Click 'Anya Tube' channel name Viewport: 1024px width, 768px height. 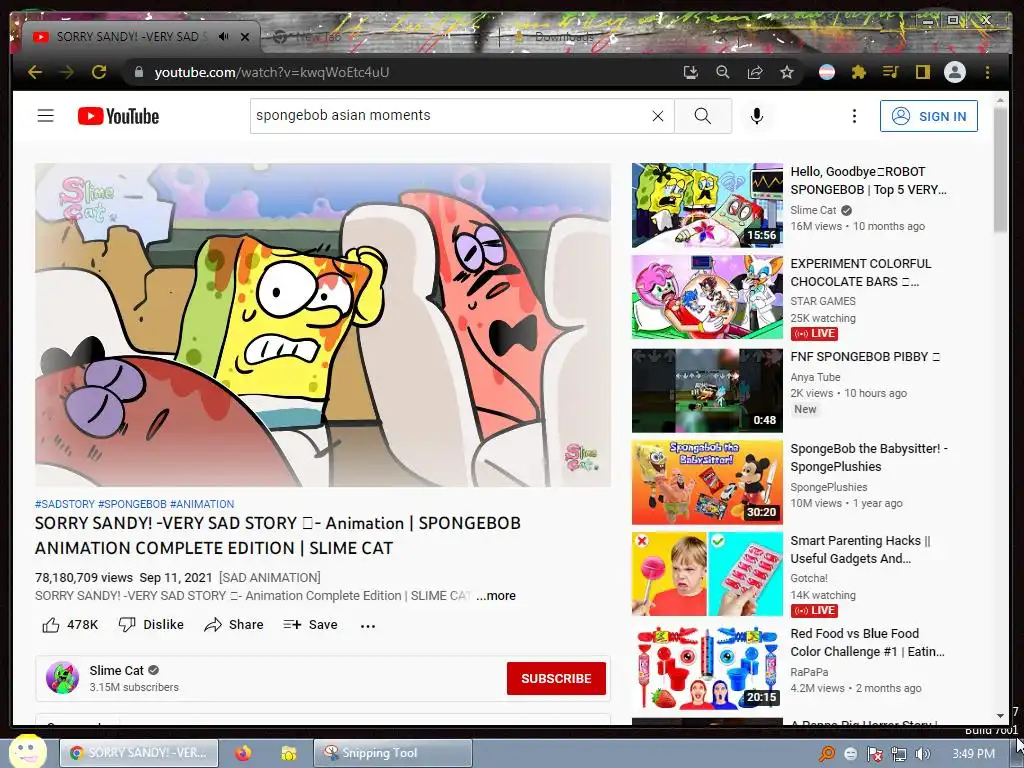(815, 377)
